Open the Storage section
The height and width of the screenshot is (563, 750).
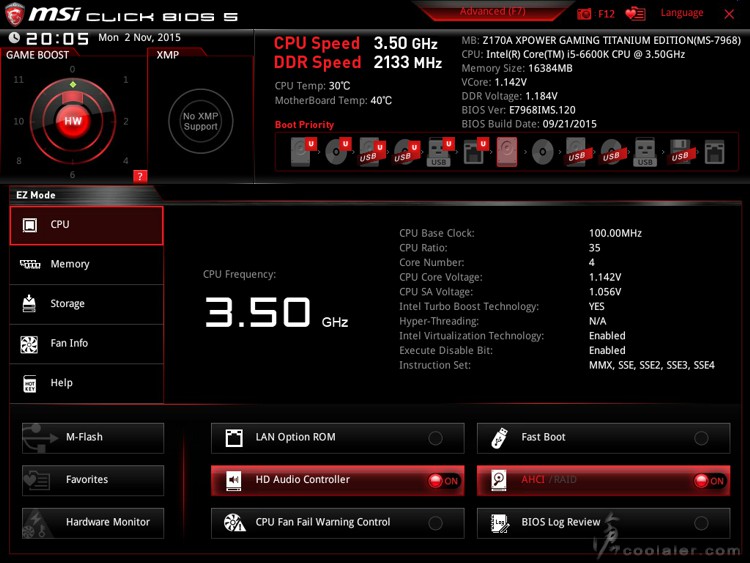click(87, 304)
